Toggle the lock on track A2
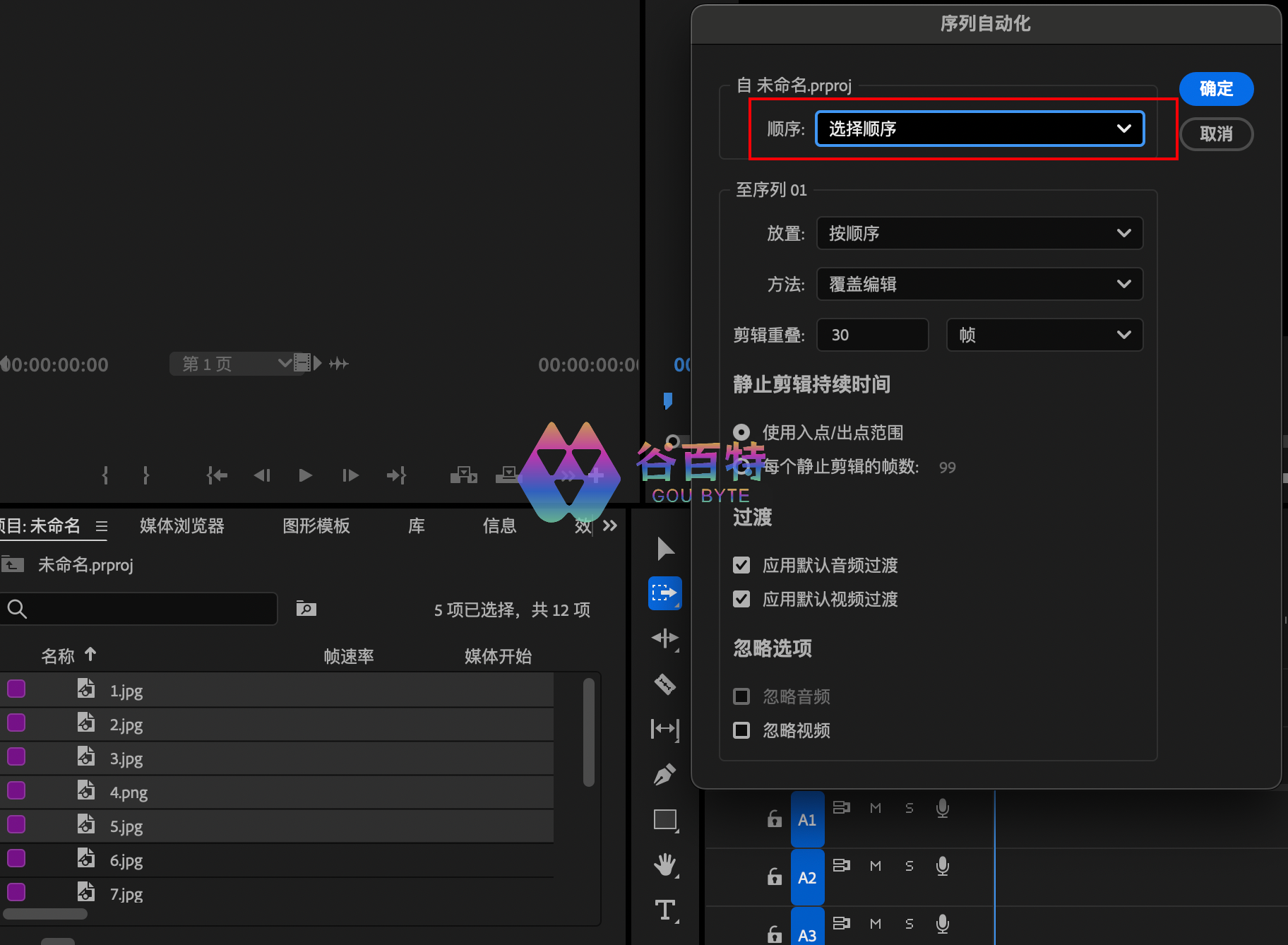Image resolution: width=1288 pixels, height=945 pixels. [x=775, y=877]
